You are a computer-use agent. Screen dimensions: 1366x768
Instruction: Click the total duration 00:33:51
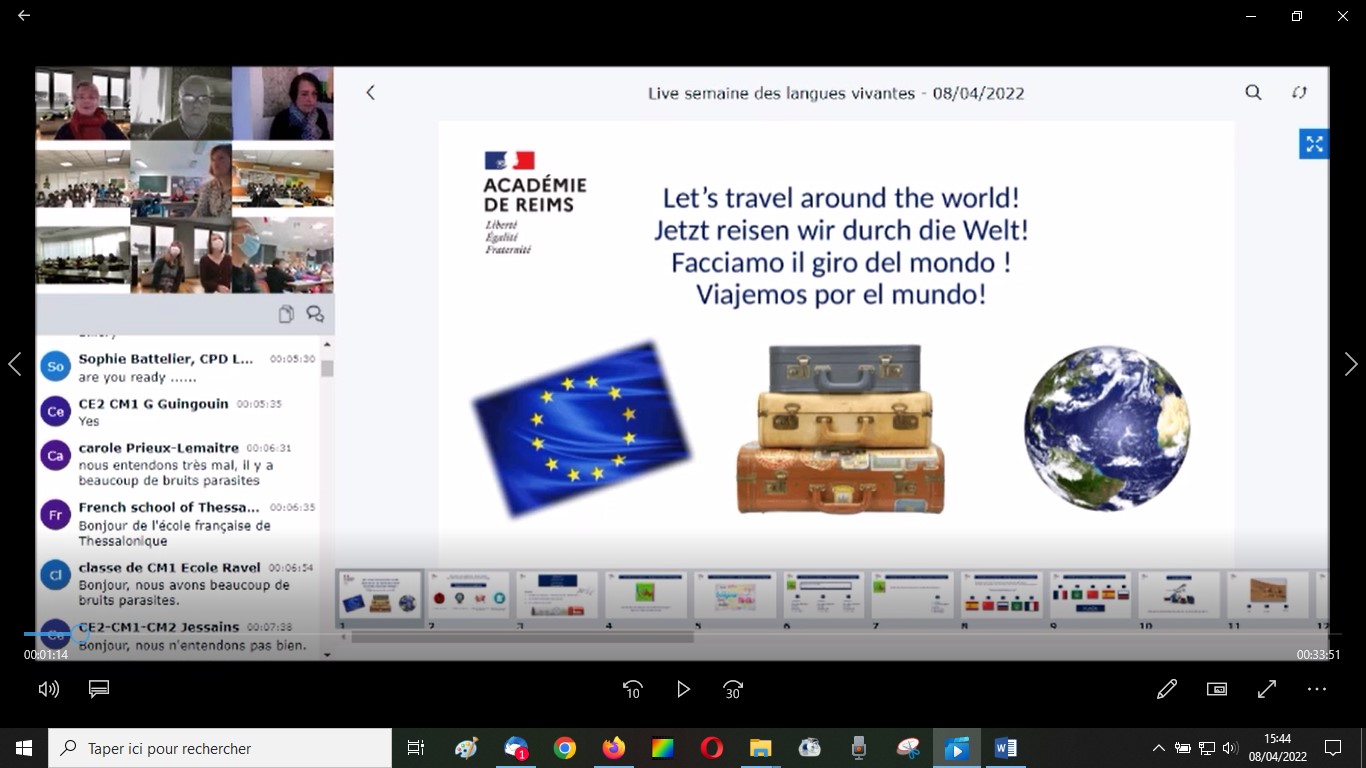click(1319, 655)
